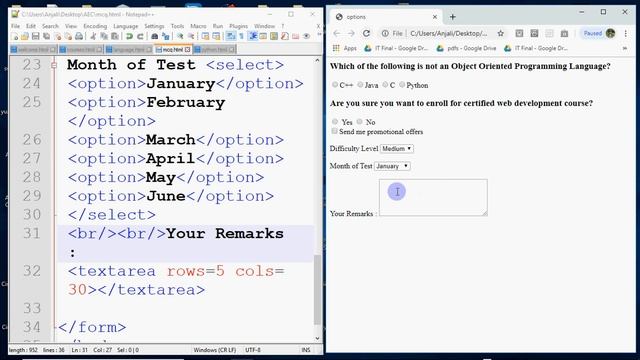Choose the No radio button
Viewport: 640px width, 360px height.
pos(359,121)
